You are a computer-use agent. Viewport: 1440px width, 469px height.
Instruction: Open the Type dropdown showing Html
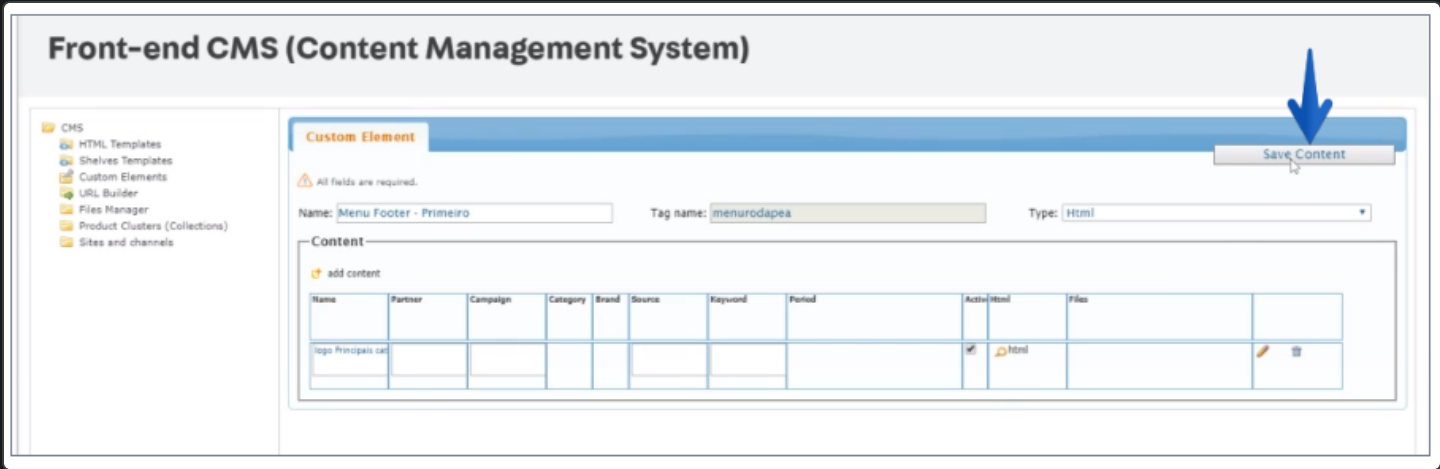pos(1215,213)
